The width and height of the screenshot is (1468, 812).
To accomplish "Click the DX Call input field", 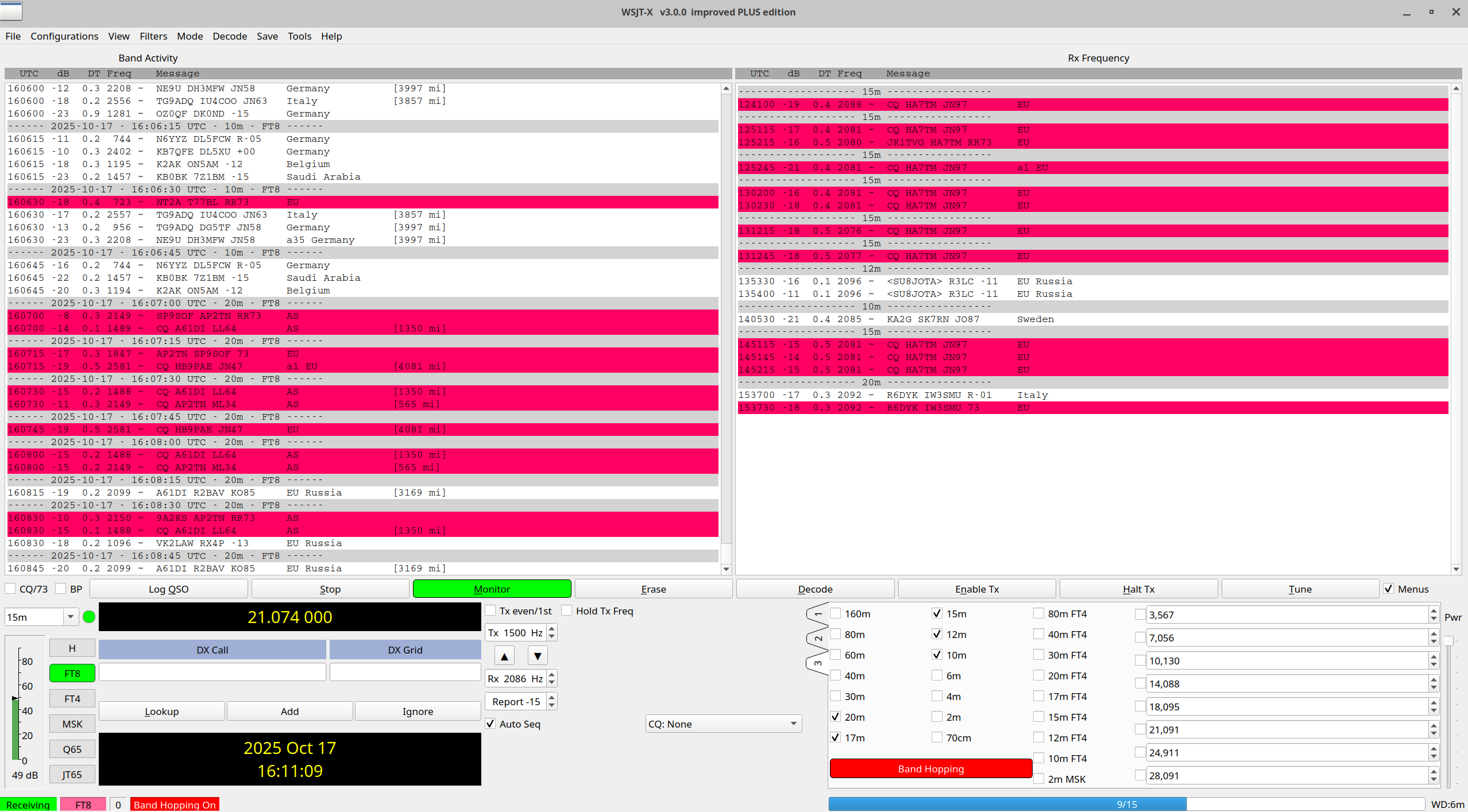I will [x=213, y=672].
